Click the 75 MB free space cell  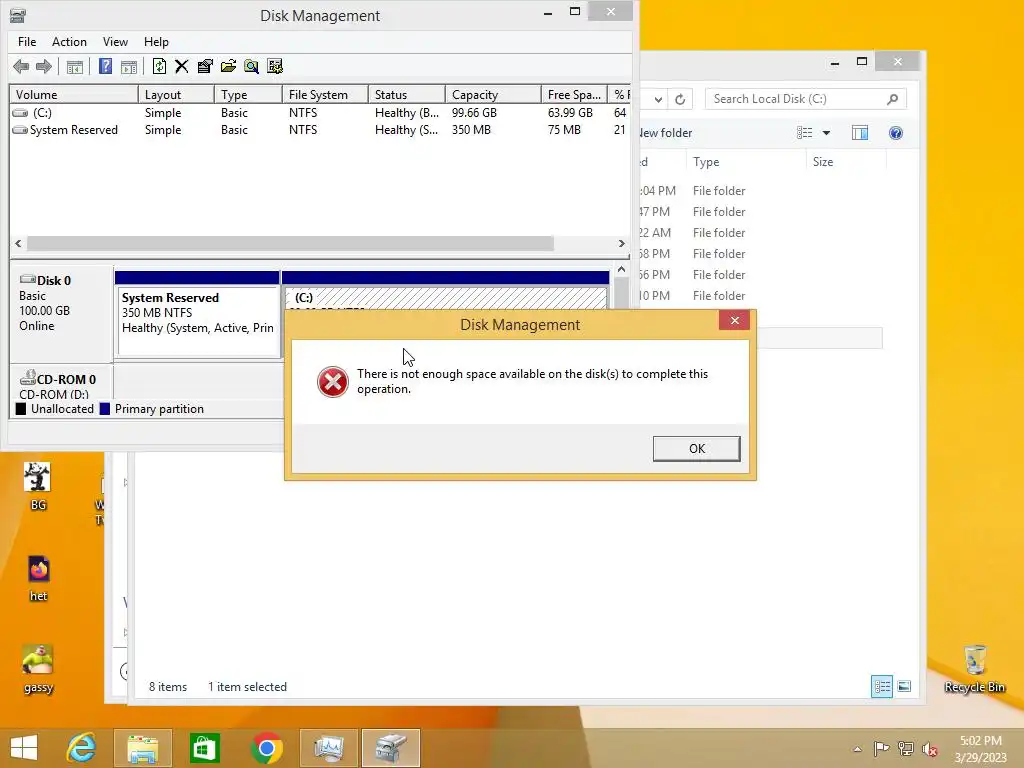point(564,130)
